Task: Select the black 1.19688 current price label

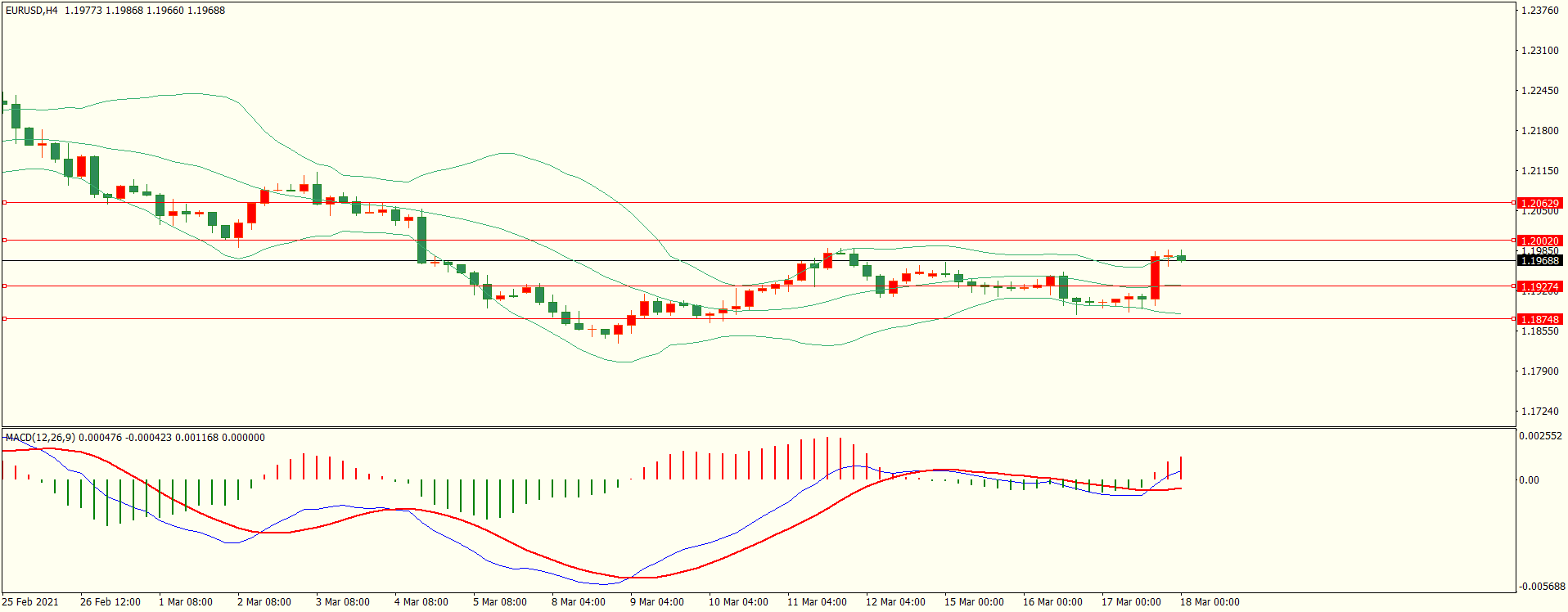Action: 1539,261
